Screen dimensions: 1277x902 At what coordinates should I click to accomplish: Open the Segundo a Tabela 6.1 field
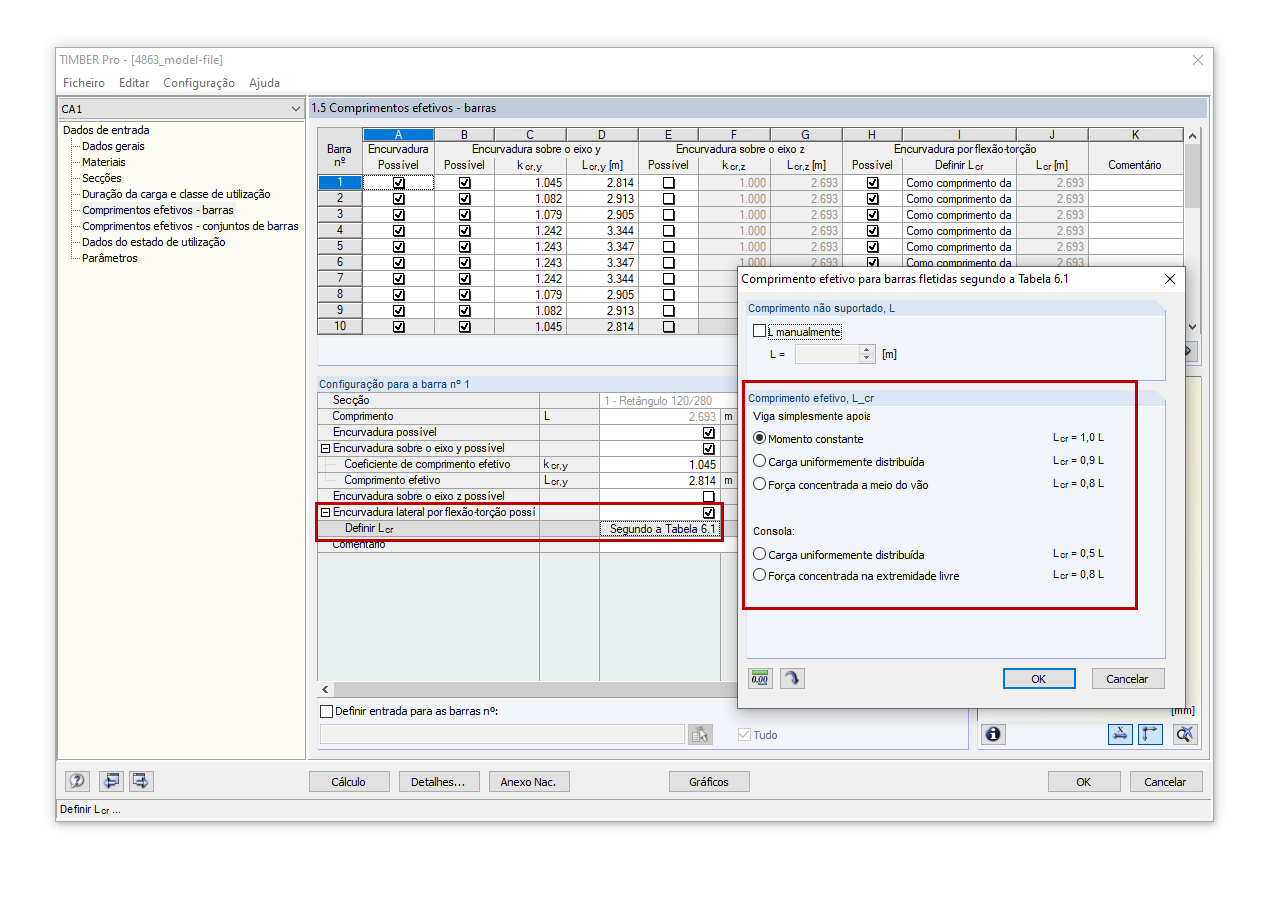point(660,529)
